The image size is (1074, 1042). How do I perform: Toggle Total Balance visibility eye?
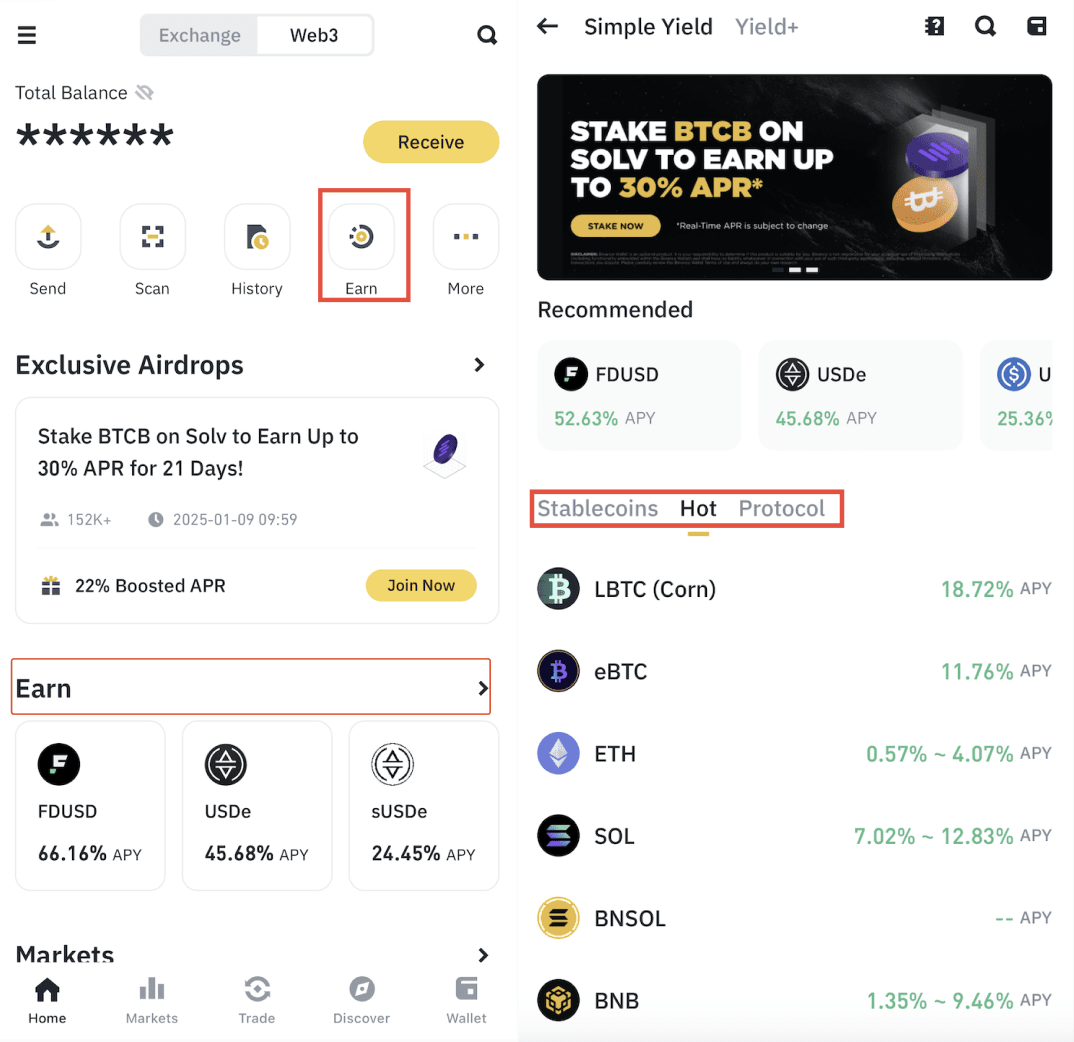pyautogui.click(x=145, y=93)
